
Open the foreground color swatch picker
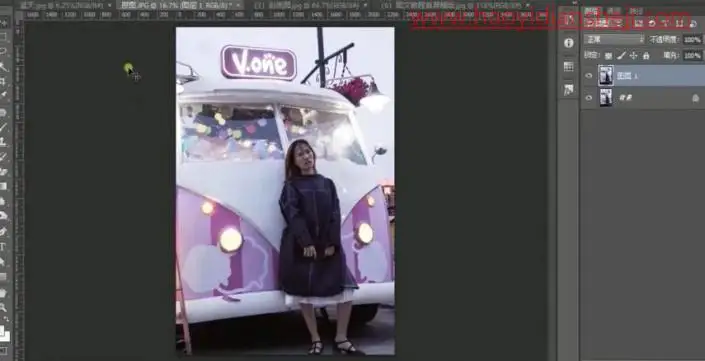click(x=3, y=332)
